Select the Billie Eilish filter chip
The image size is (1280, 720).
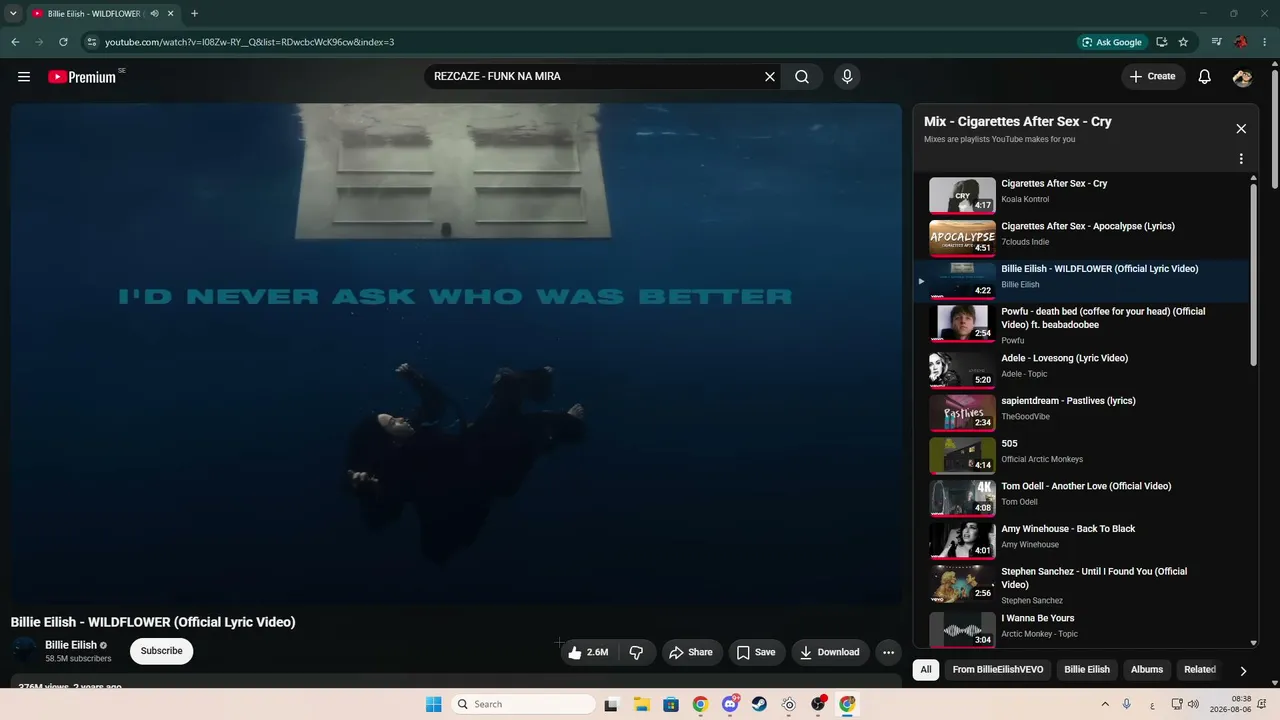pos(1087,670)
